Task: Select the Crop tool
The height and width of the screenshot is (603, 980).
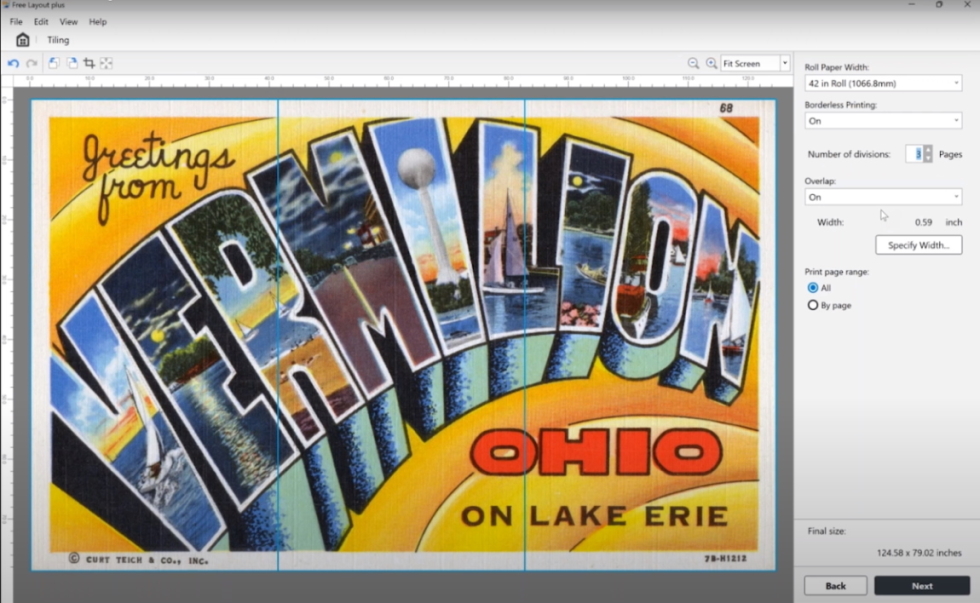Action: coord(89,63)
